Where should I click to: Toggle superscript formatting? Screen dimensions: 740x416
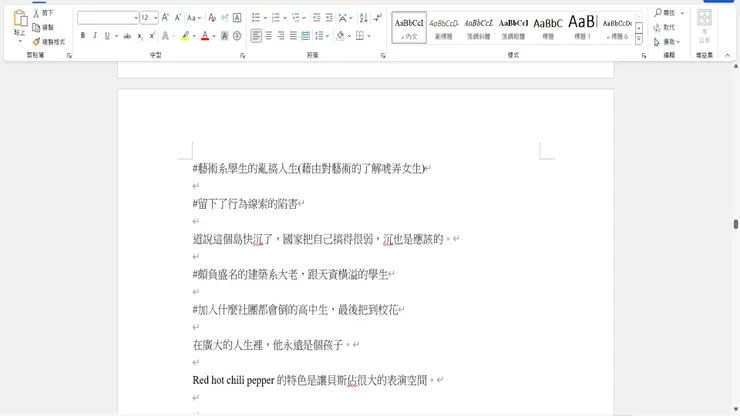(x=152, y=36)
